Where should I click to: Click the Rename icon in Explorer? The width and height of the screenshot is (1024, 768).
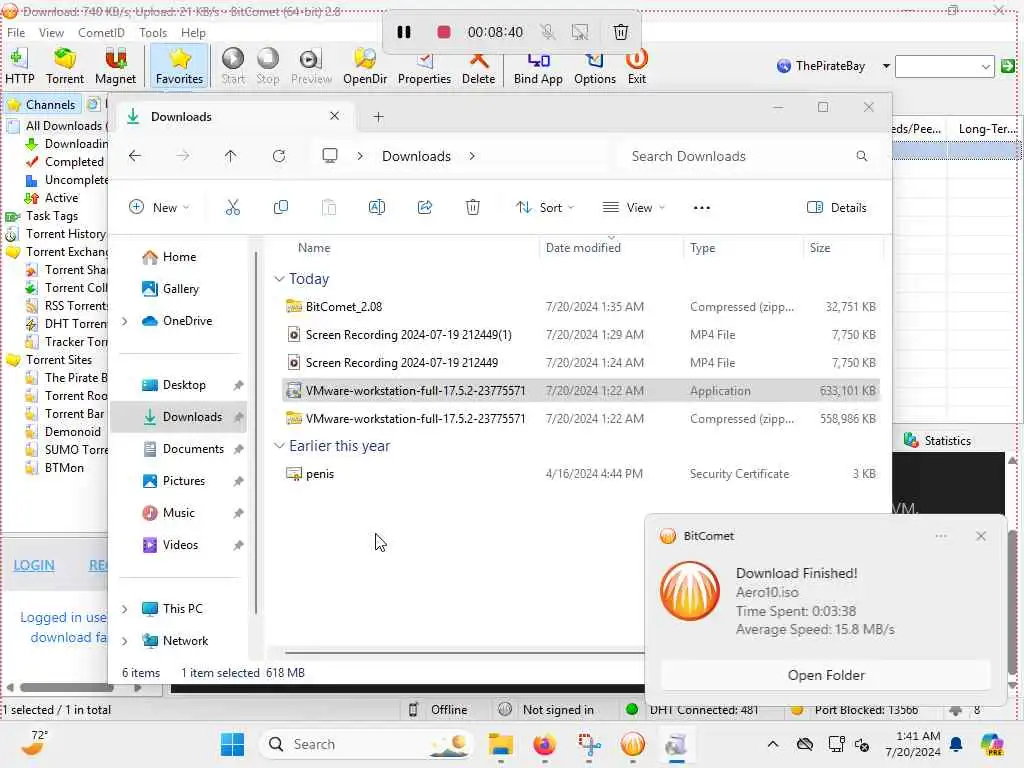click(377, 208)
